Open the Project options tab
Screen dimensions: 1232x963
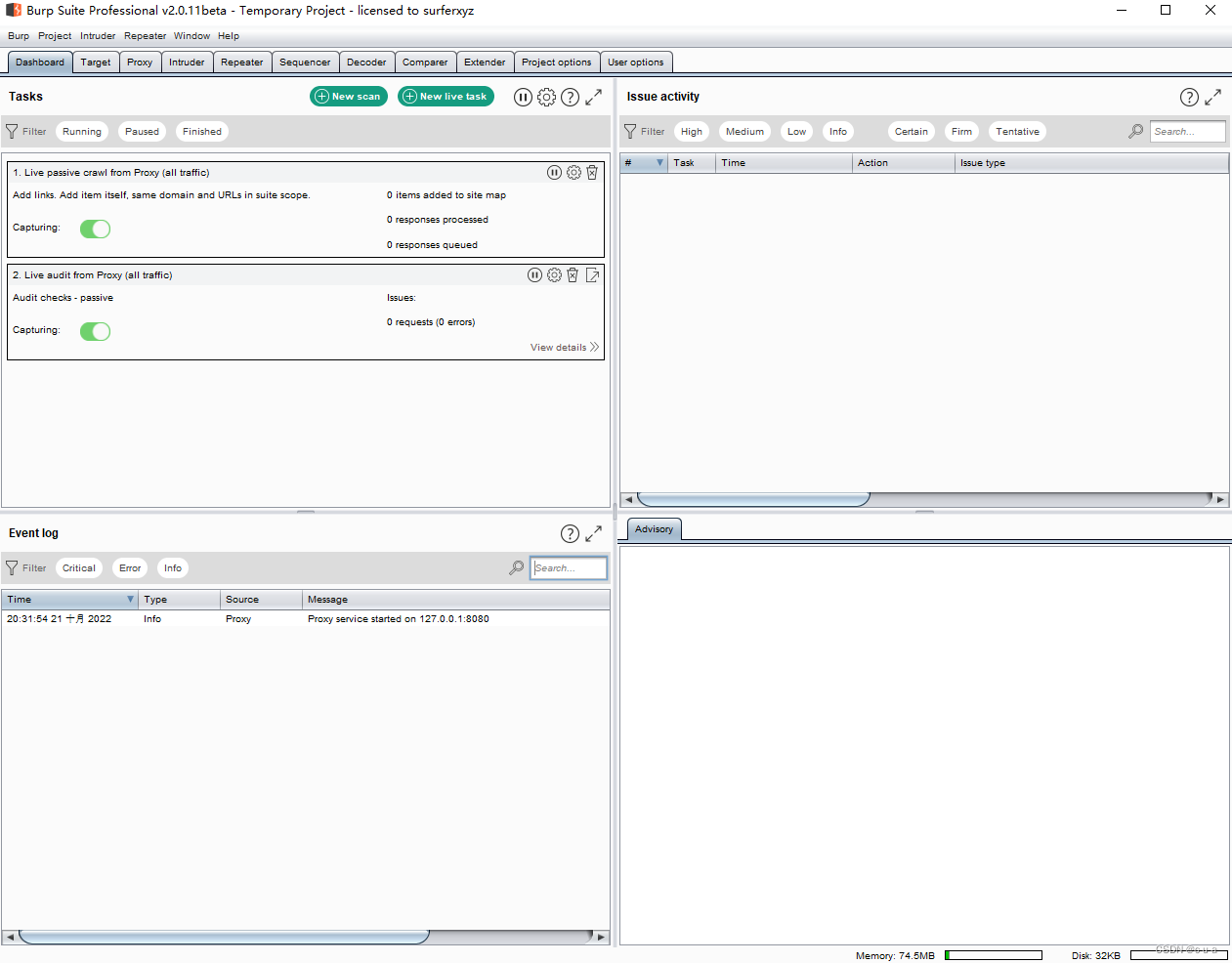pos(556,63)
